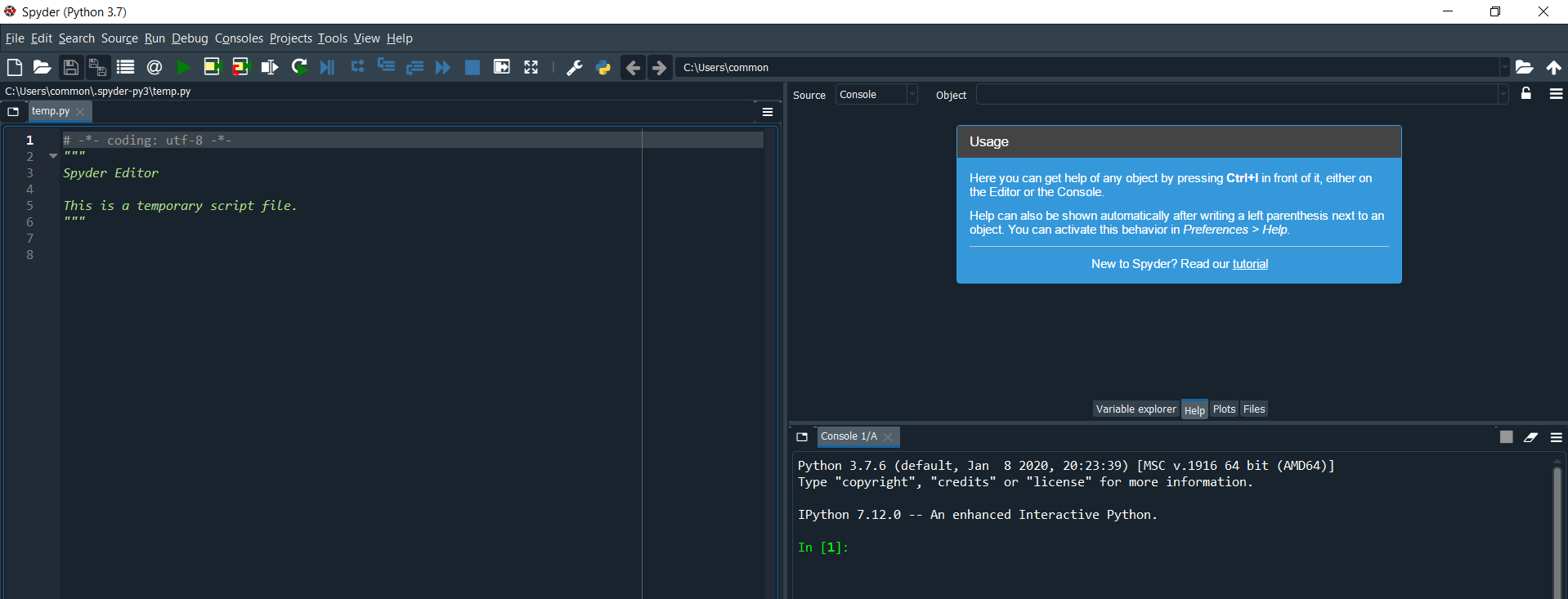1568x599 pixels.
Task: Open the Tools menu
Action: pos(333,38)
